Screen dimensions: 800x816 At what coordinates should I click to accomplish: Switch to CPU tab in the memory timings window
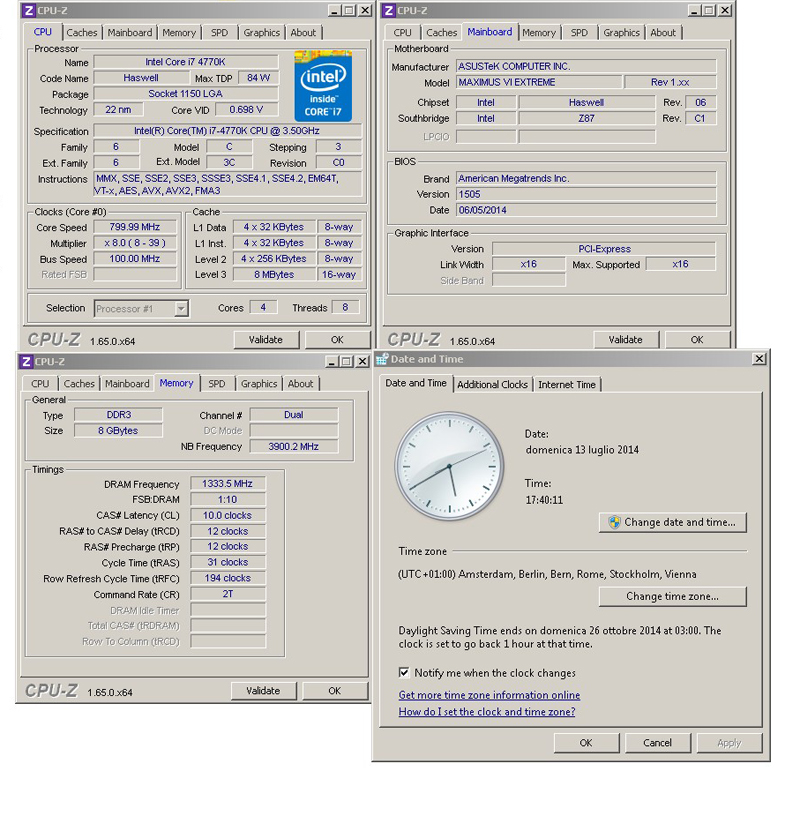coord(40,384)
